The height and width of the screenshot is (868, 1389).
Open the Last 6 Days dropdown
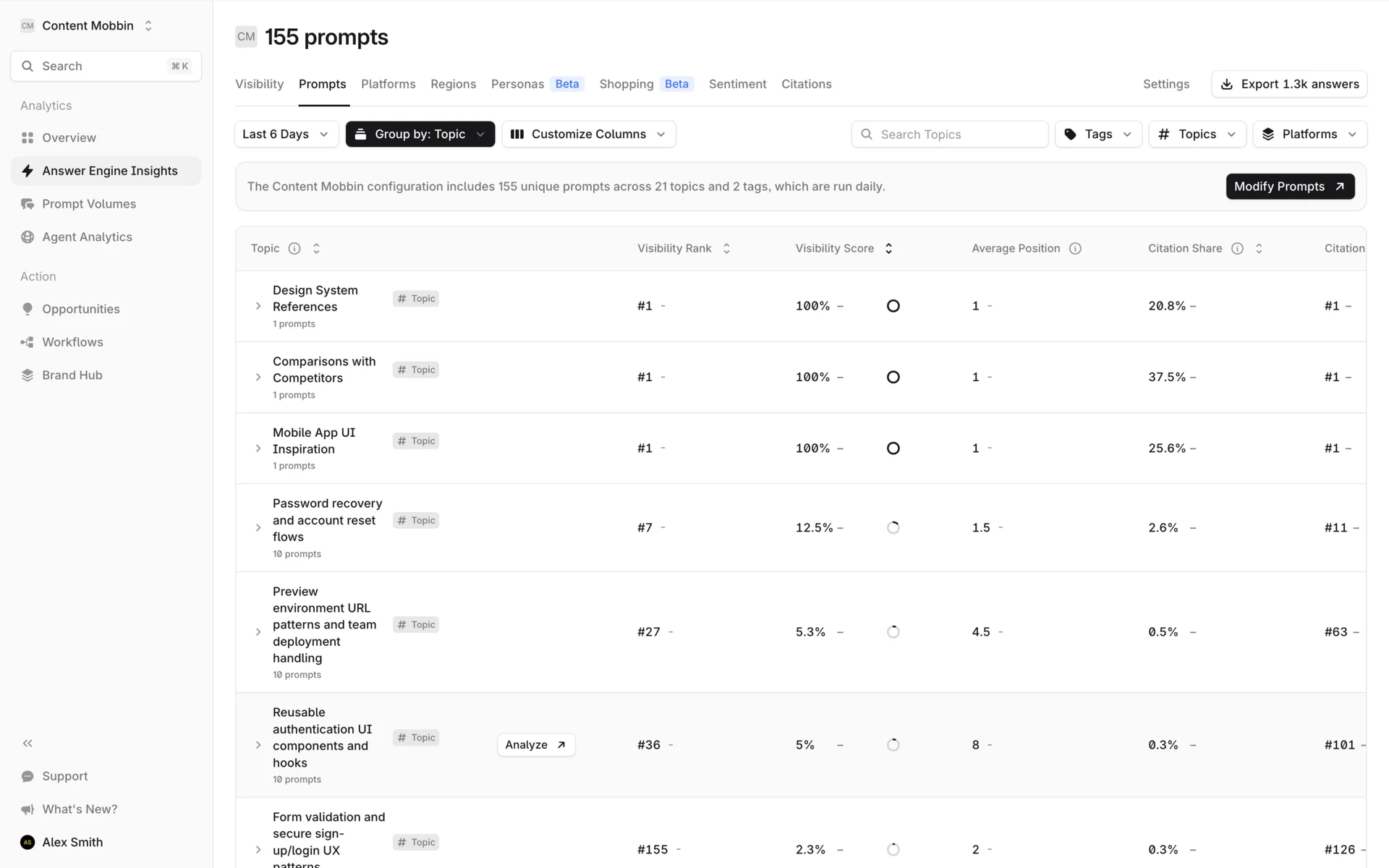pyautogui.click(x=286, y=135)
